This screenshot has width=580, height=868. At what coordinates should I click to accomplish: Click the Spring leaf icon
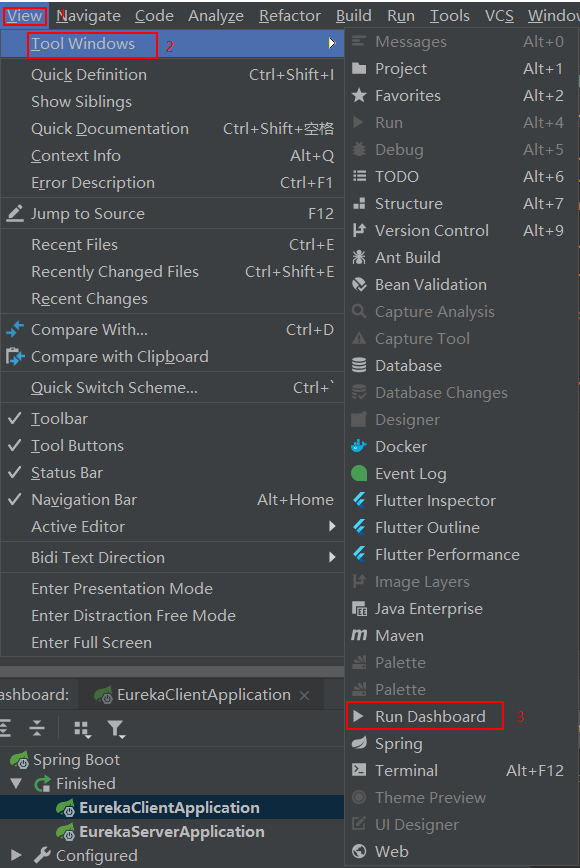pos(359,743)
